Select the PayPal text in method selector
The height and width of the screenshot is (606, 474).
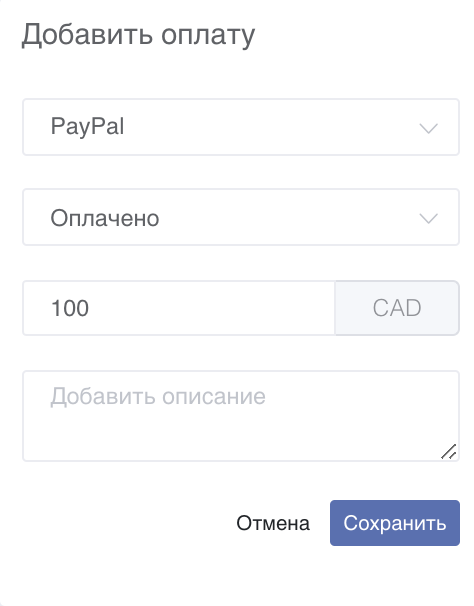click(x=87, y=127)
